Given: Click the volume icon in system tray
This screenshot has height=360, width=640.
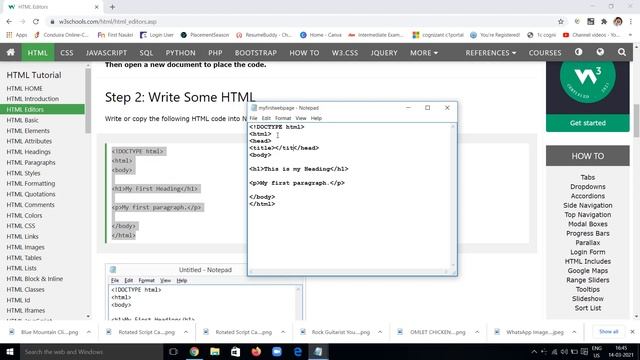Looking at the screenshot, I should click(564, 351).
